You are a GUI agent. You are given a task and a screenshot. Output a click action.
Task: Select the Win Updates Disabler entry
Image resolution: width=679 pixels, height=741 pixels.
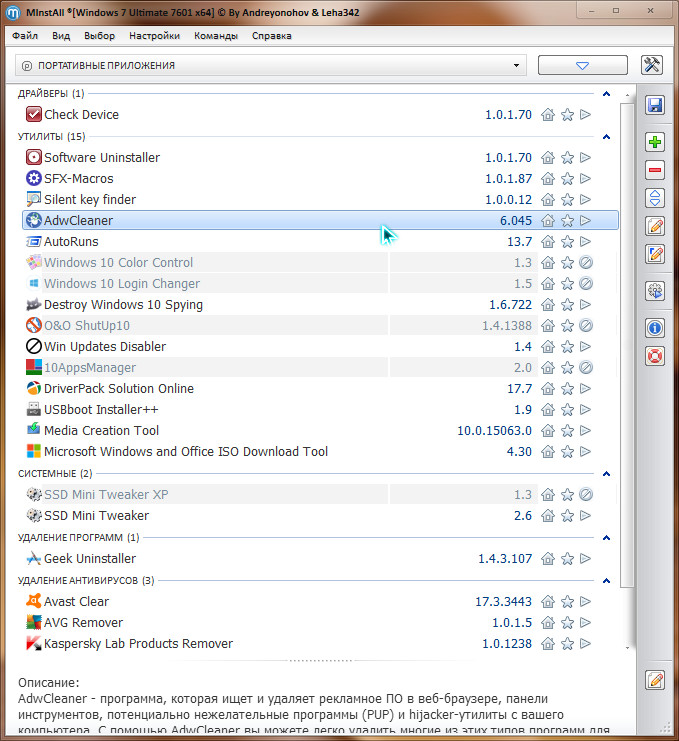[x=320, y=347]
